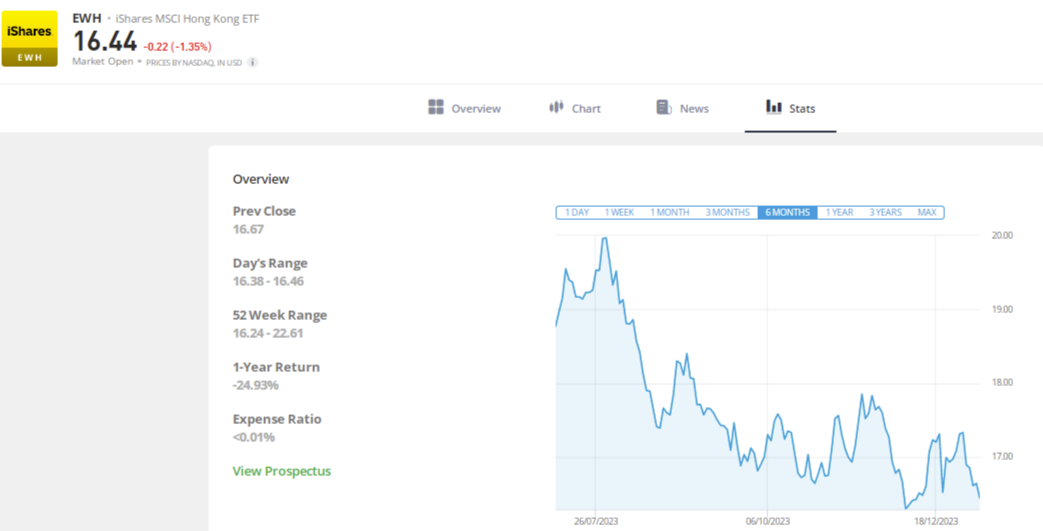Click the 1-Year Return label
This screenshot has width=1043, height=531.
point(276,367)
